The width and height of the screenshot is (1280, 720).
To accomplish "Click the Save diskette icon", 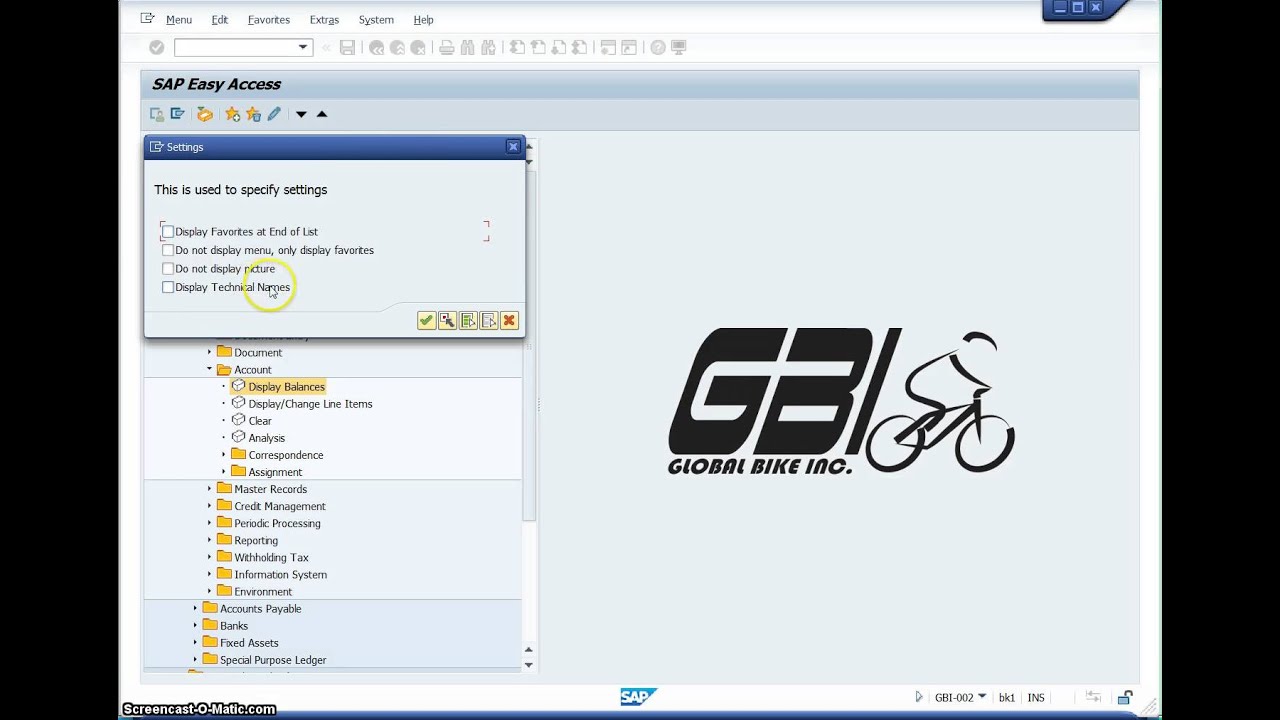I will point(347,47).
